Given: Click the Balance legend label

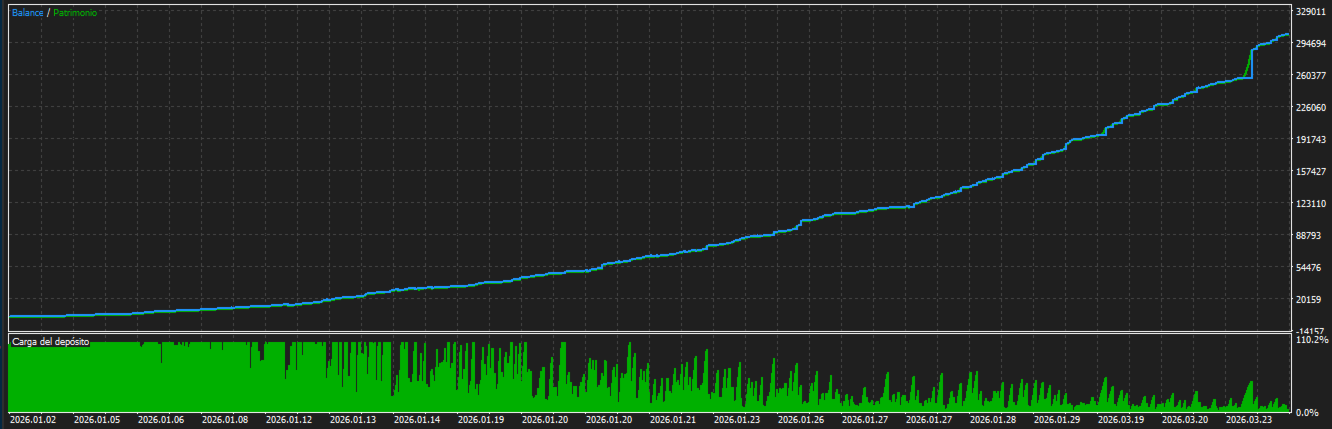Looking at the screenshot, I should (28, 12).
